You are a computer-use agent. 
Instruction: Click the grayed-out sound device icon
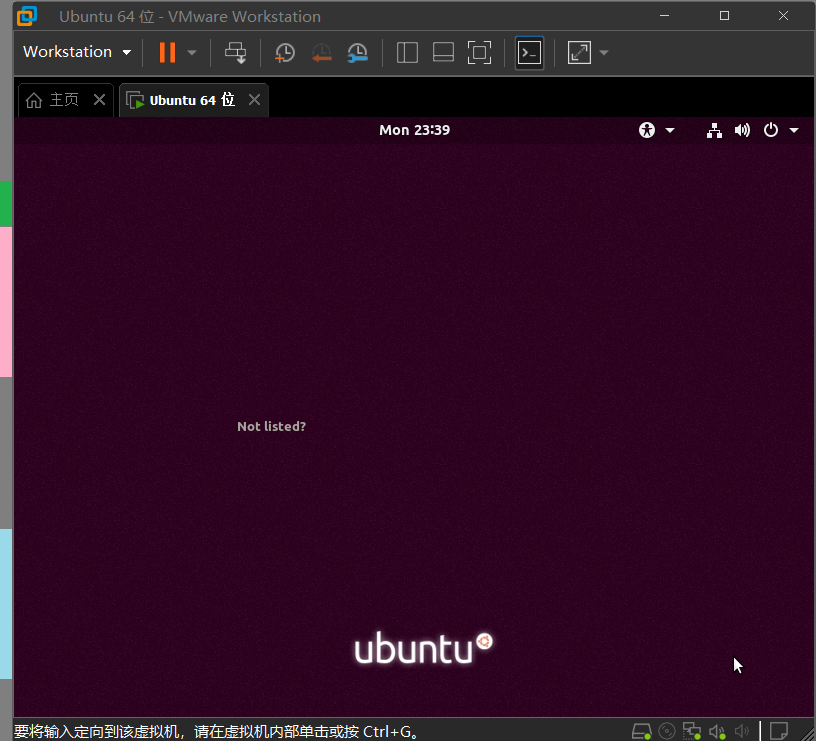click(742, 731)
